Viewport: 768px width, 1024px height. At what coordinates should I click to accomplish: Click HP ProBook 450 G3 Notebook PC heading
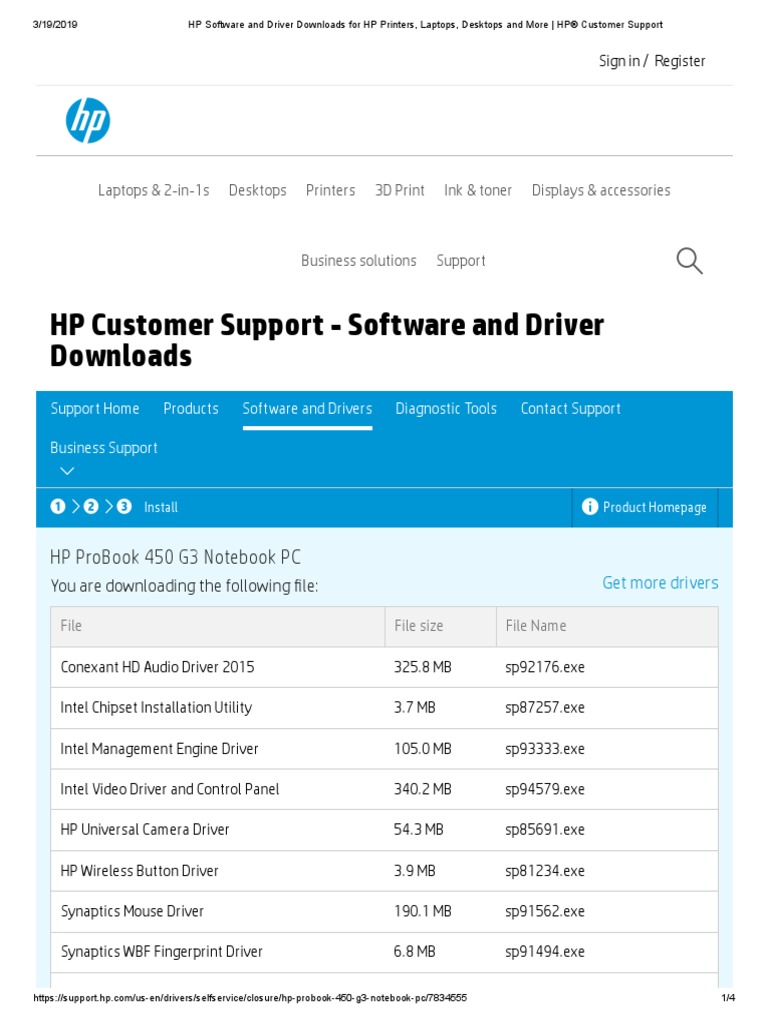(x=175, y=558)
